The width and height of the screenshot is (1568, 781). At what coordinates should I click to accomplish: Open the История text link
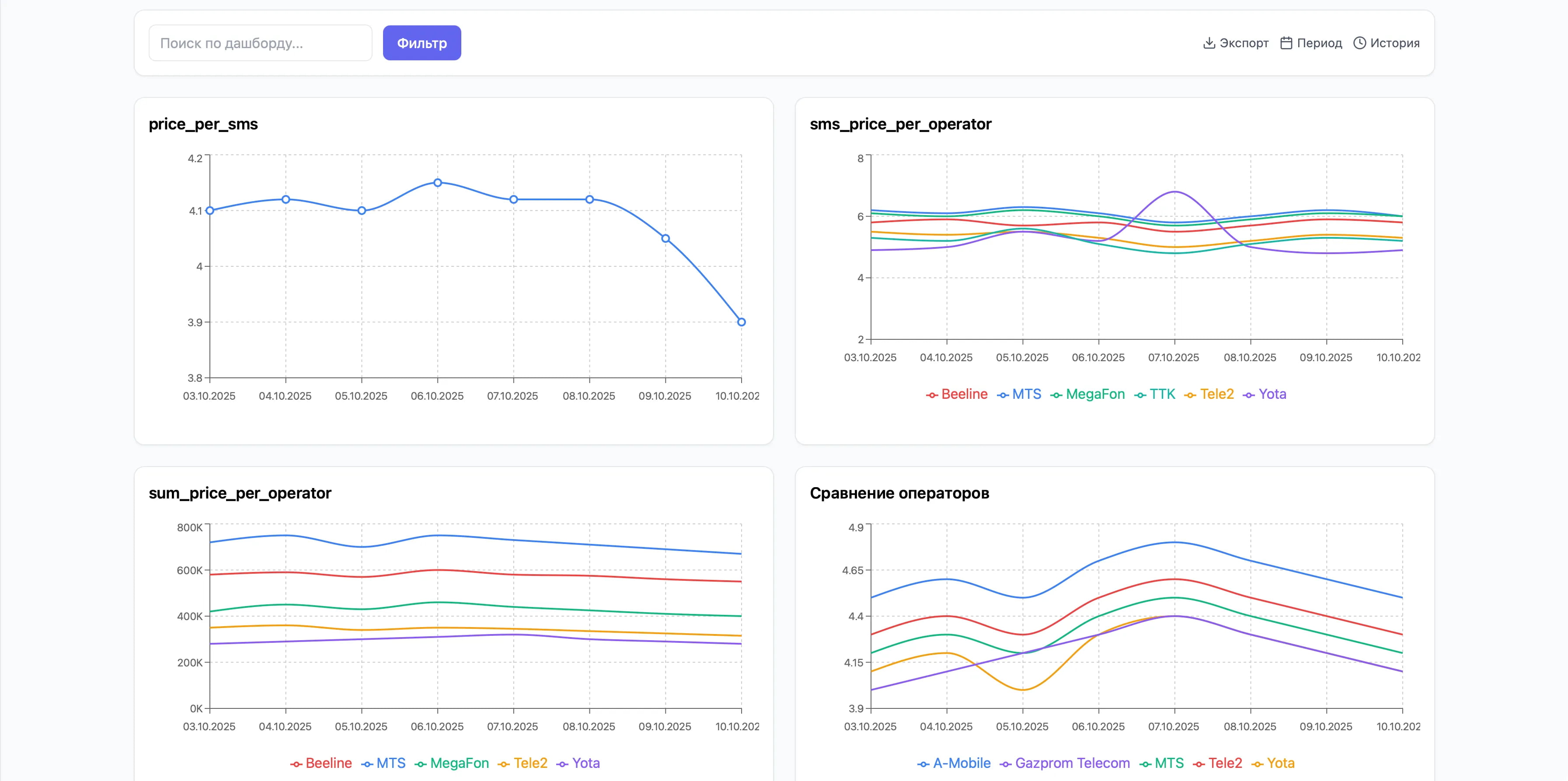(1394, 43)
